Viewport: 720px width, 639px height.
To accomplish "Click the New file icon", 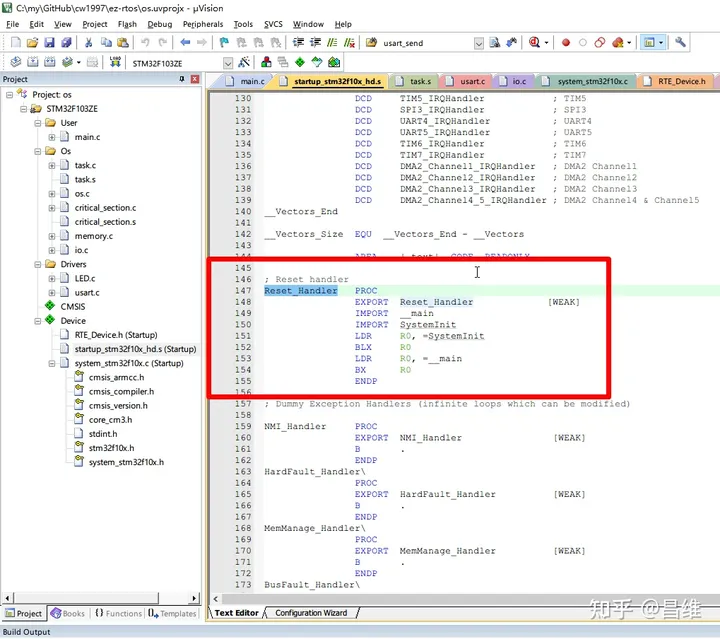I will tap(15, 43).
